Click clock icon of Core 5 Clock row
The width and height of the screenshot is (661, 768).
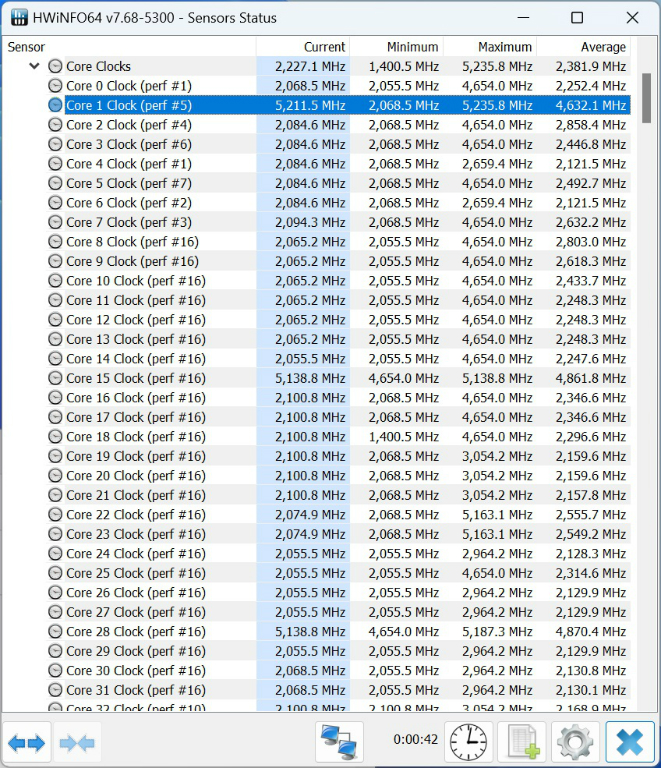pos(55,183)
